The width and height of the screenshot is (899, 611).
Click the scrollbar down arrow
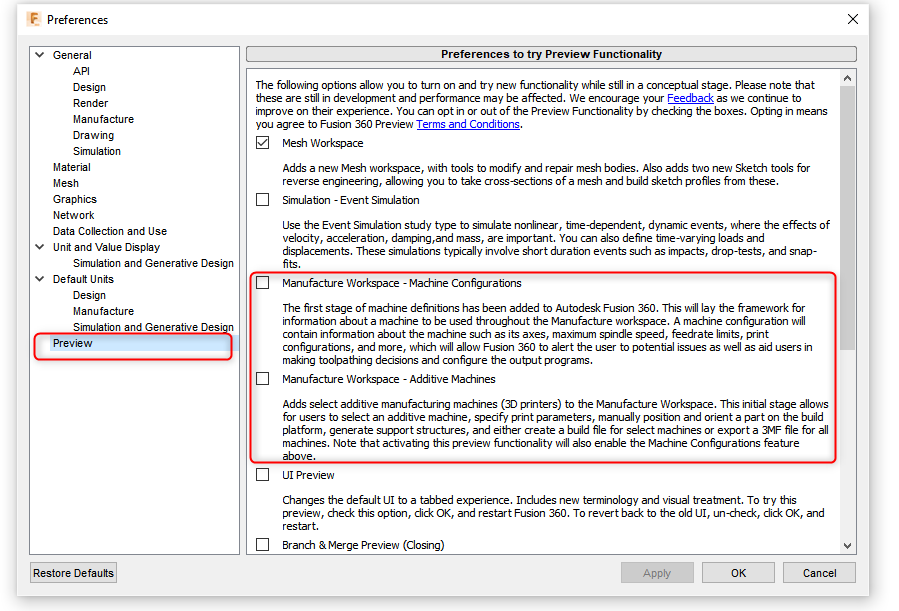848,546
